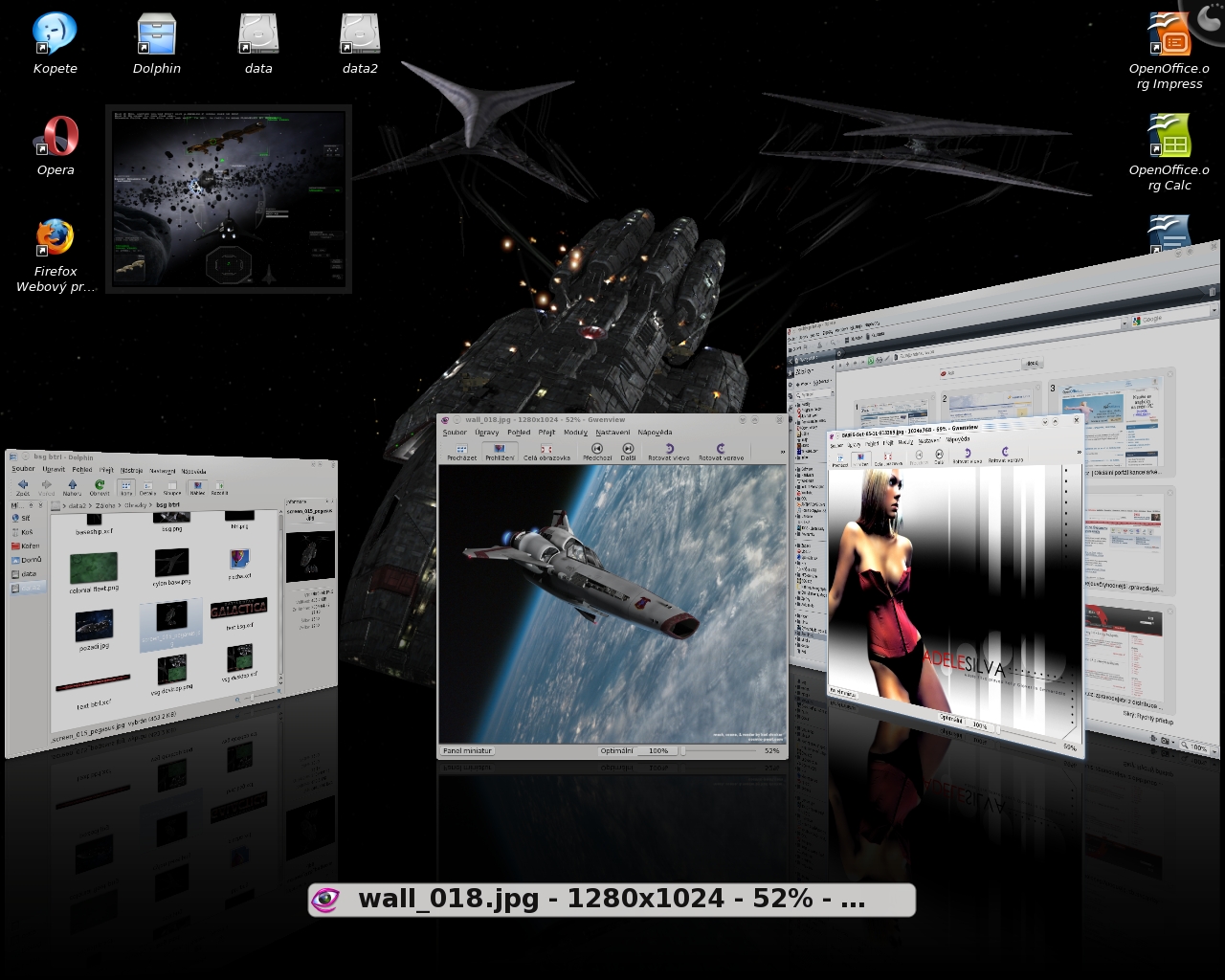Click data2 breadcrumb in Dolphin path bar
This screenshot has width=1225, height=980.
coord(78,505)
